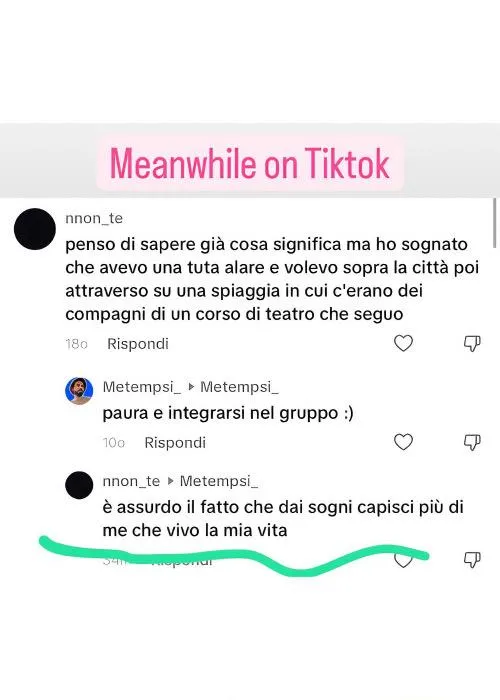Open nnon_te's small avatar on last reply
Screen dimensions: 500x700
79,485
